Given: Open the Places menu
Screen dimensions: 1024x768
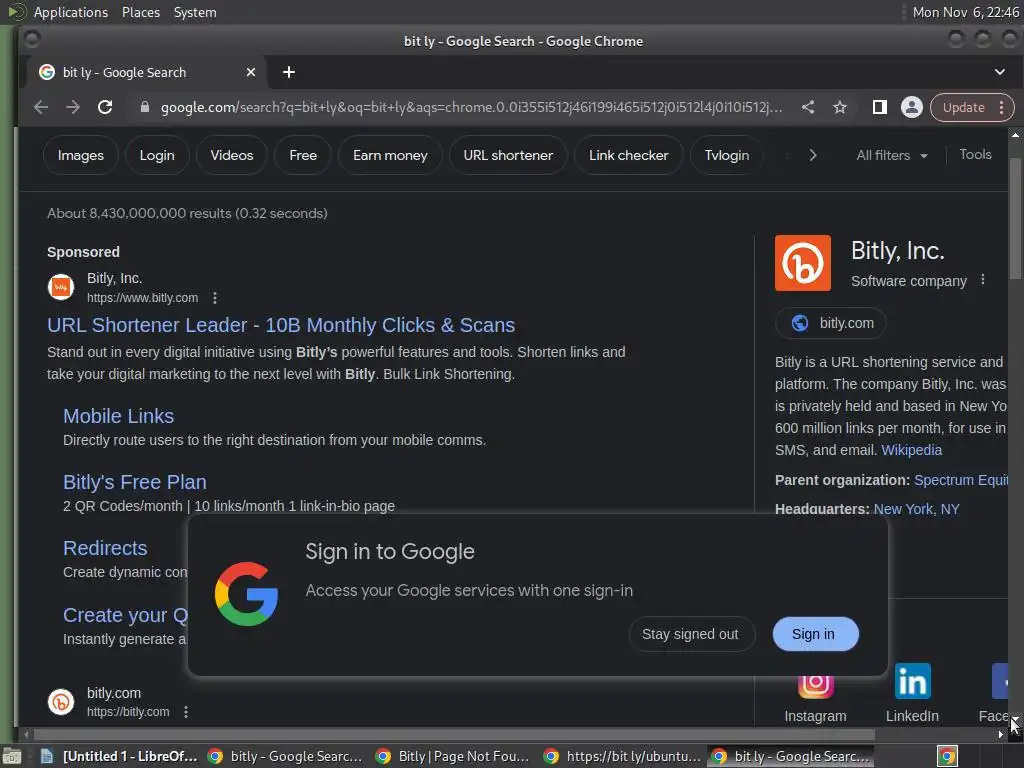Looking at the screenshot, I should [x=141, y=12].
